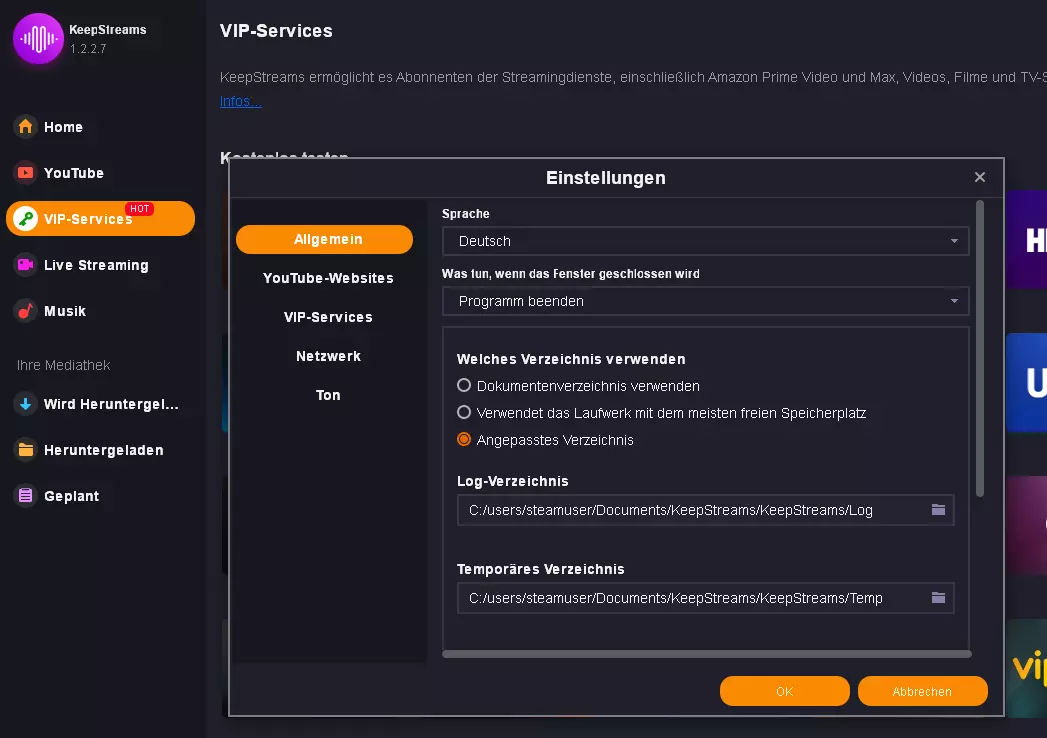Open the Sprache dropdown showing Deutsch
This screenshot has width=1047, height=738.
[705, 241]
